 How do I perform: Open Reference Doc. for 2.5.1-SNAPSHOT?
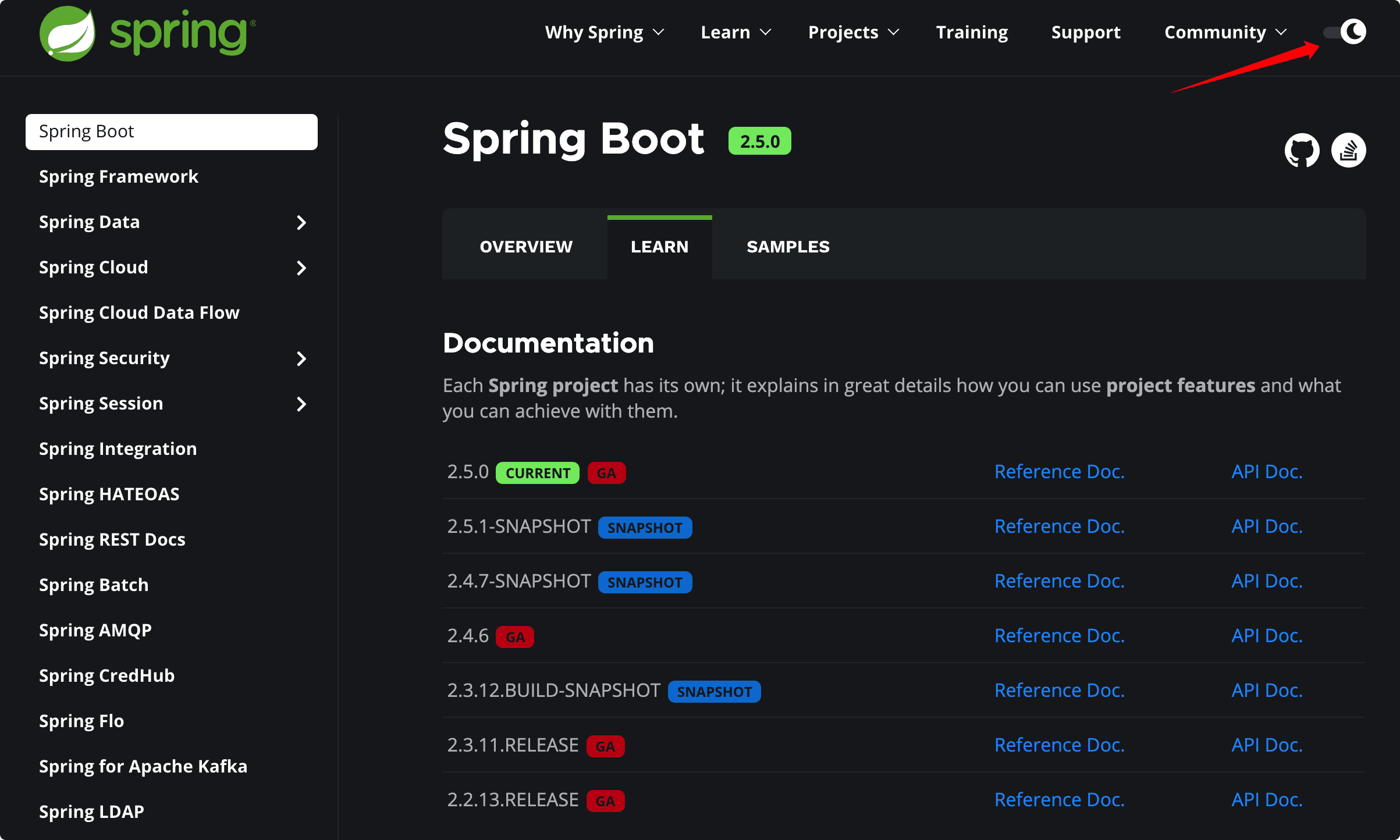[x=1060, y=526]
